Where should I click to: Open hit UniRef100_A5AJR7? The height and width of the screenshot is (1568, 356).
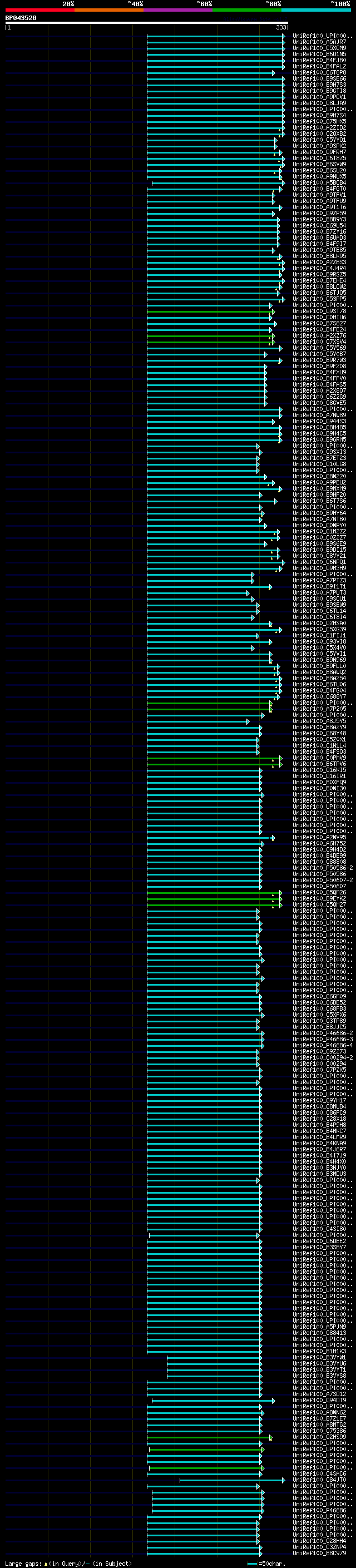click(x=319, y=42)
